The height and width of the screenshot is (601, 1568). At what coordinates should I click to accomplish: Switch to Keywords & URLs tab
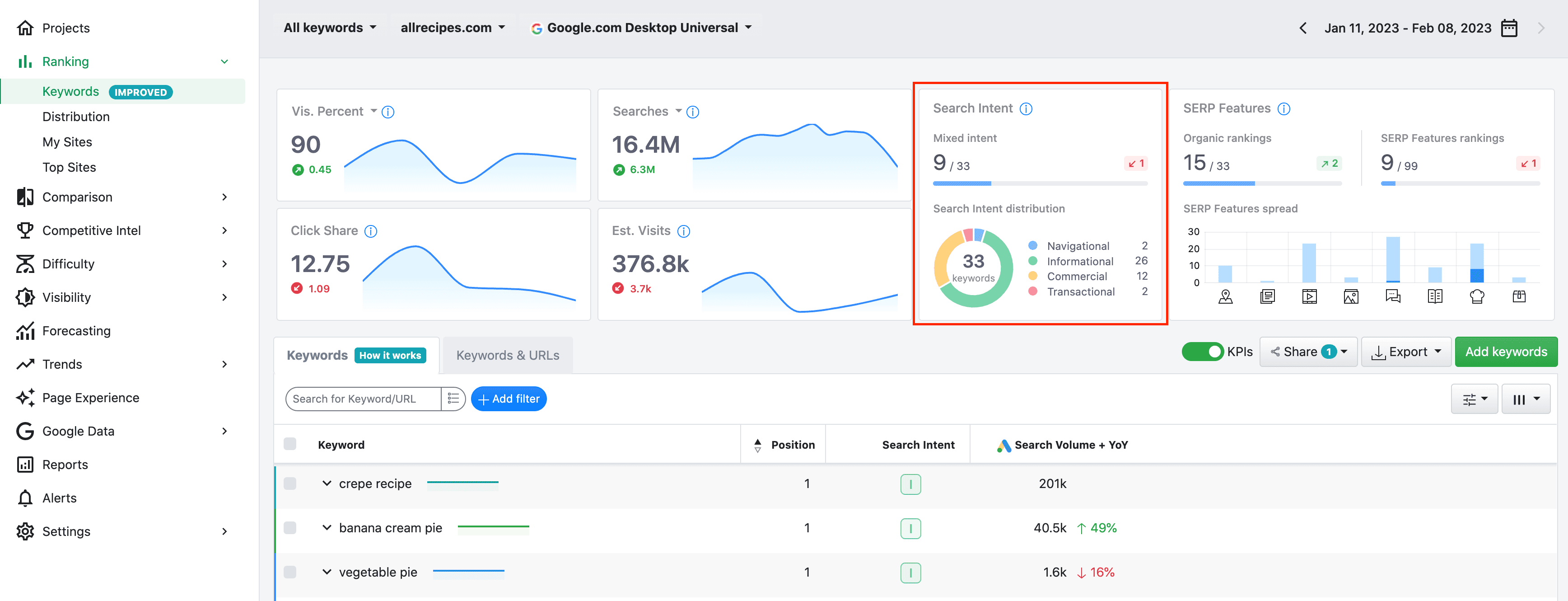(507, 356)
